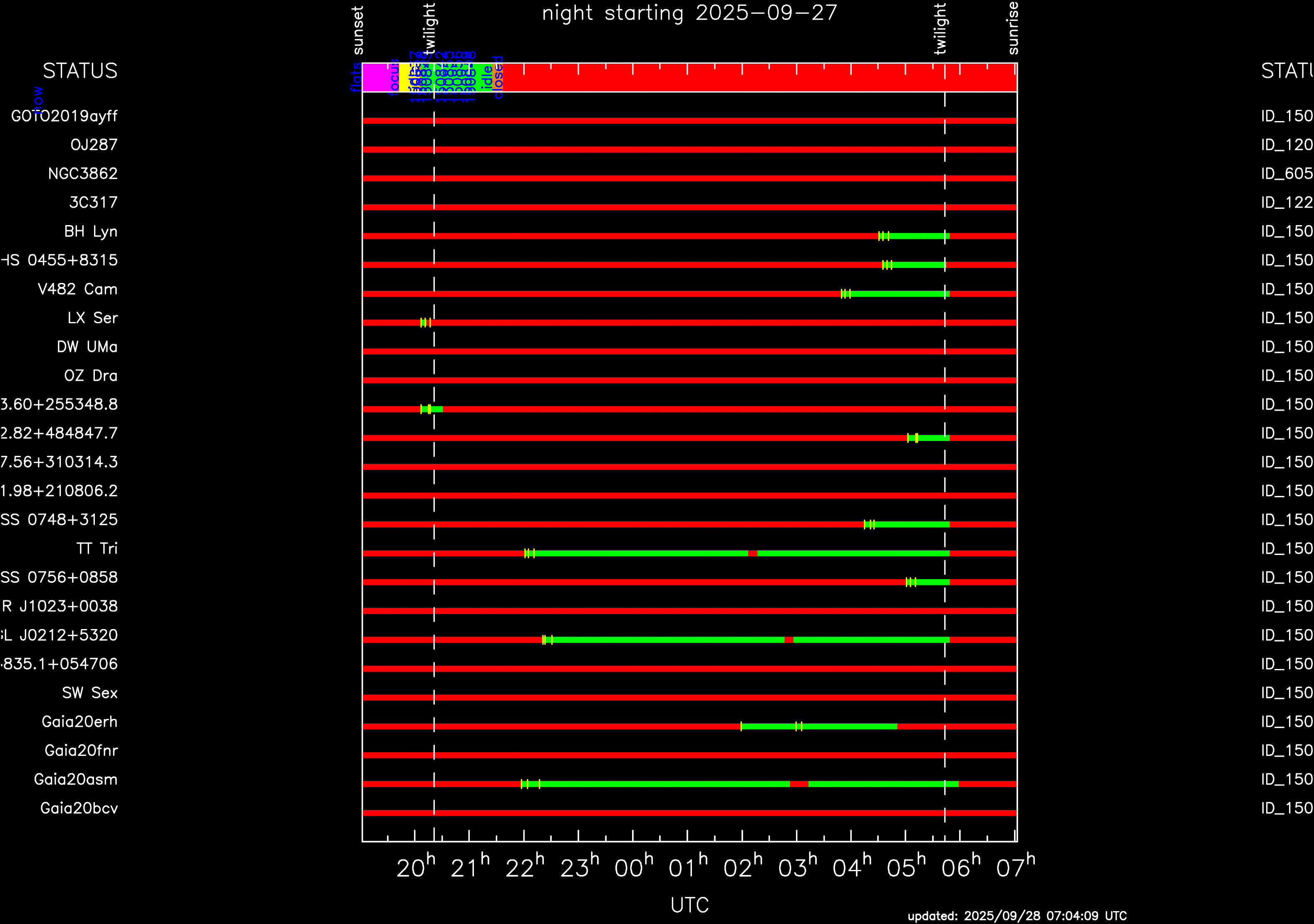Click the SW Sex target label
Screen dimensions: 1314x924
click(x=90, y=694)
